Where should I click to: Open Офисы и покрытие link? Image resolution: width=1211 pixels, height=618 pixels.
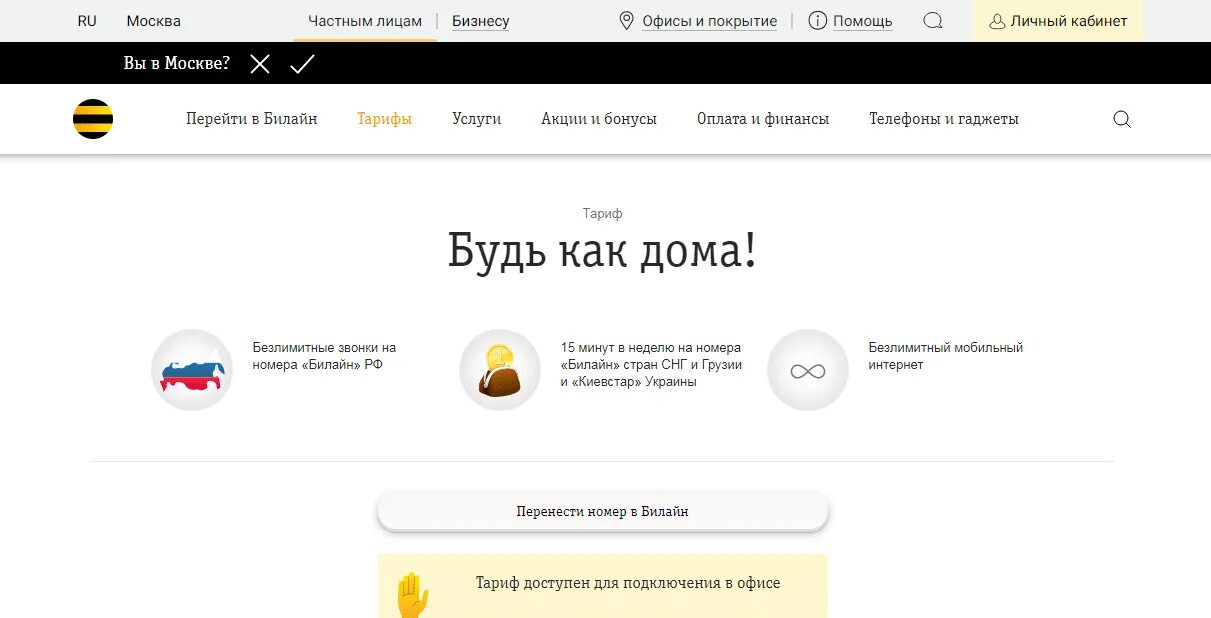pos(710,21)
